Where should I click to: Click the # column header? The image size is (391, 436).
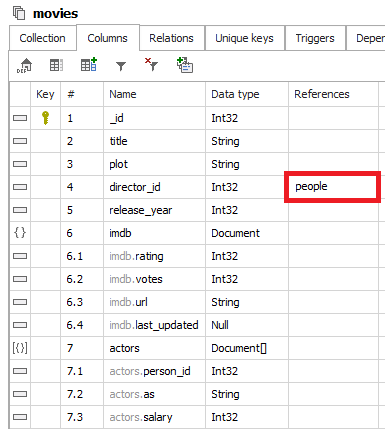tap(82, 94)
